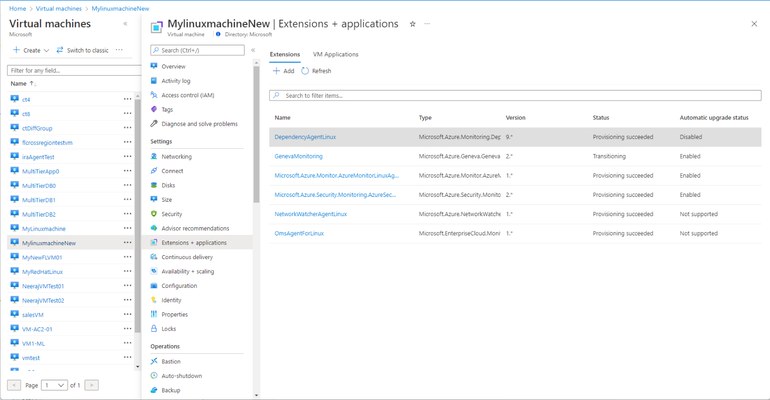Click the VM icon beside MyRedHatLinux

tap(15, 271)
